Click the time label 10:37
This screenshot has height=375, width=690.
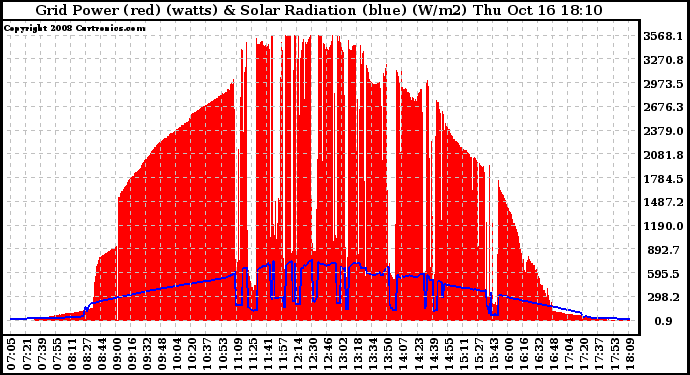(207, 354)
